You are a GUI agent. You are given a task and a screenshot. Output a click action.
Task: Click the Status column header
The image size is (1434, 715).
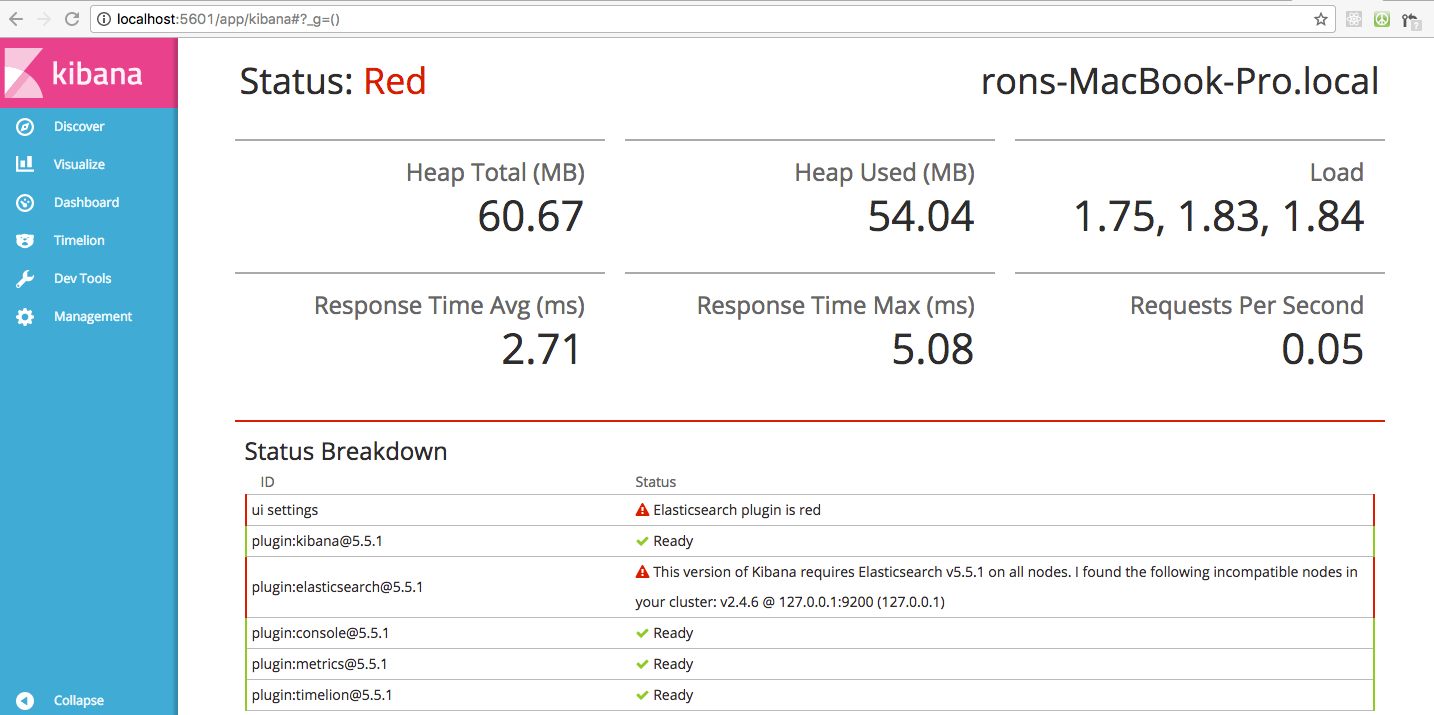[x=656, y=482]
